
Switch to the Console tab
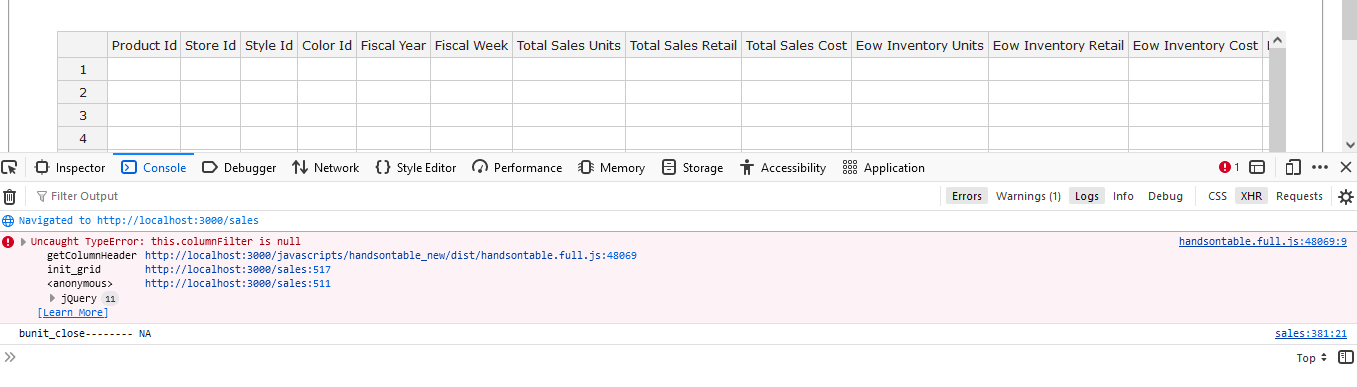coord(154,168)
